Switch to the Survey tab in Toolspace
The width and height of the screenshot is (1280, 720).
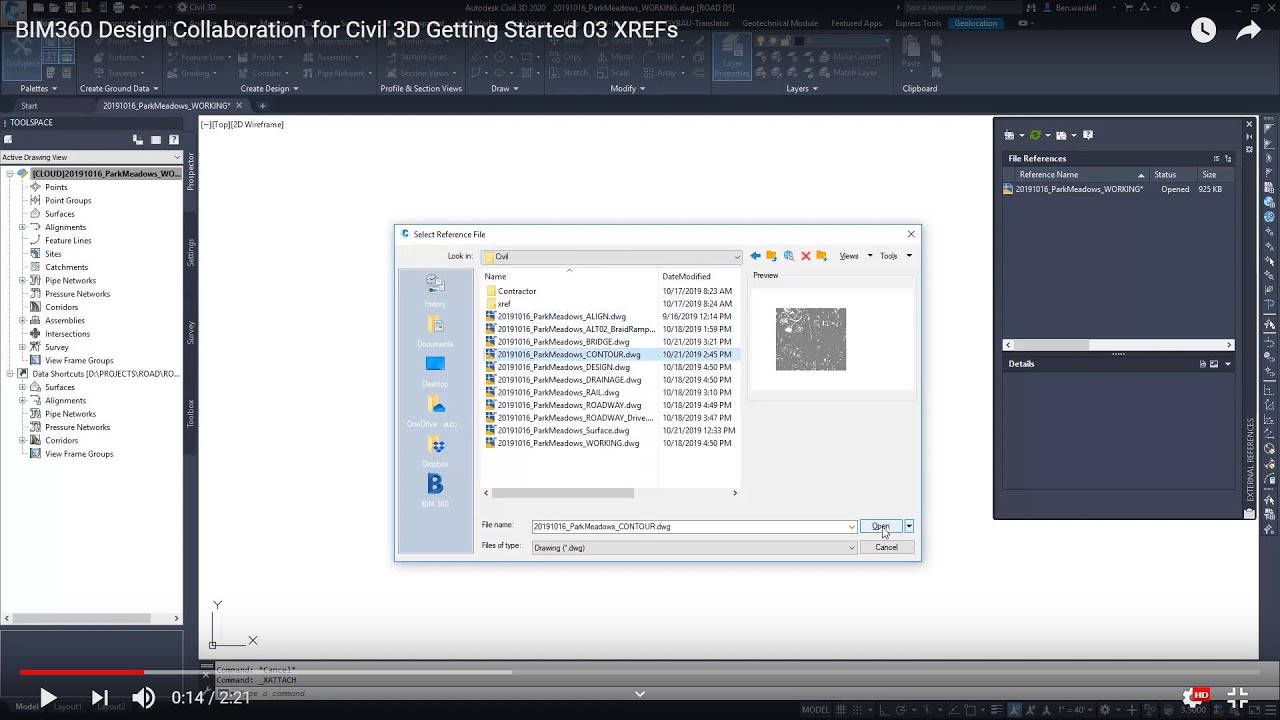[191, 332]
